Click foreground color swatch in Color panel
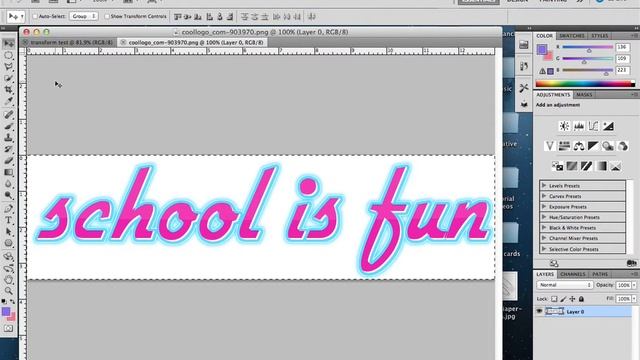 coord(542,50)
